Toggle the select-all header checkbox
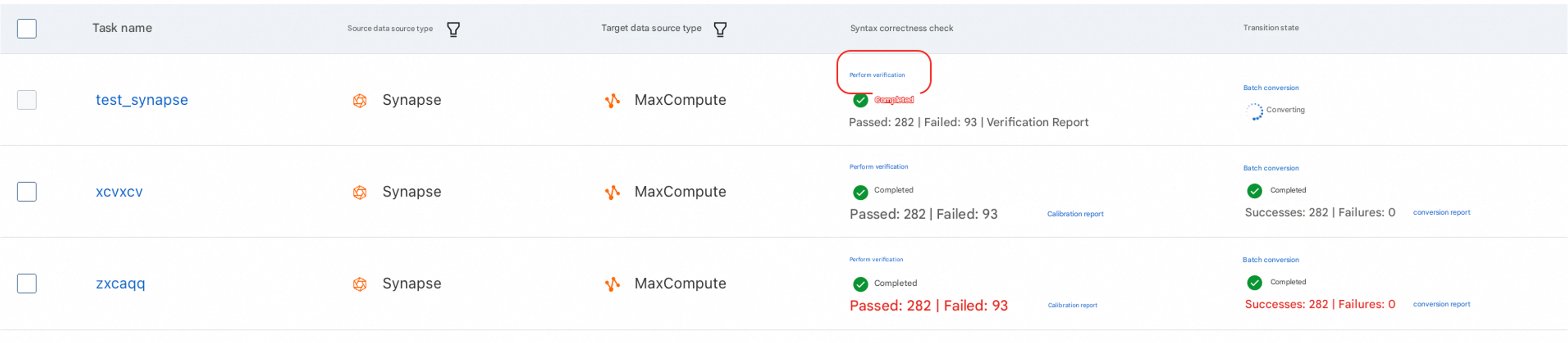The width and height of the screenshot is (1568, 343). [x=27, y=29]
